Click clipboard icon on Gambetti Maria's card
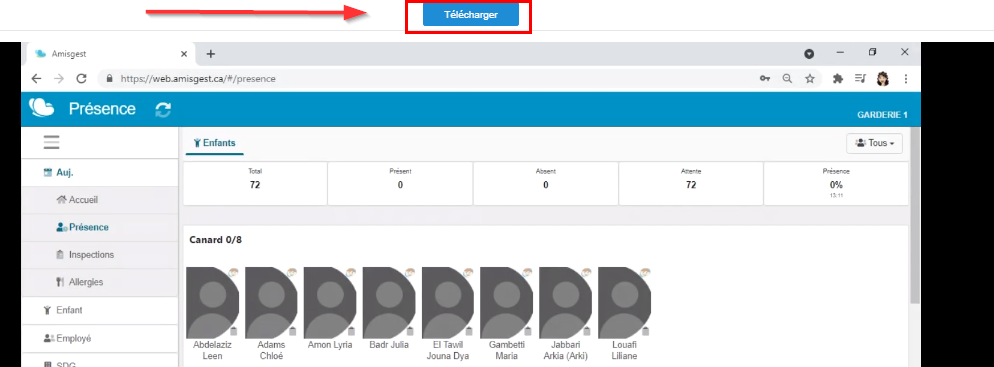Image resolution: width=994 pixels, height=367 pixels. click(x=528, y=331)
